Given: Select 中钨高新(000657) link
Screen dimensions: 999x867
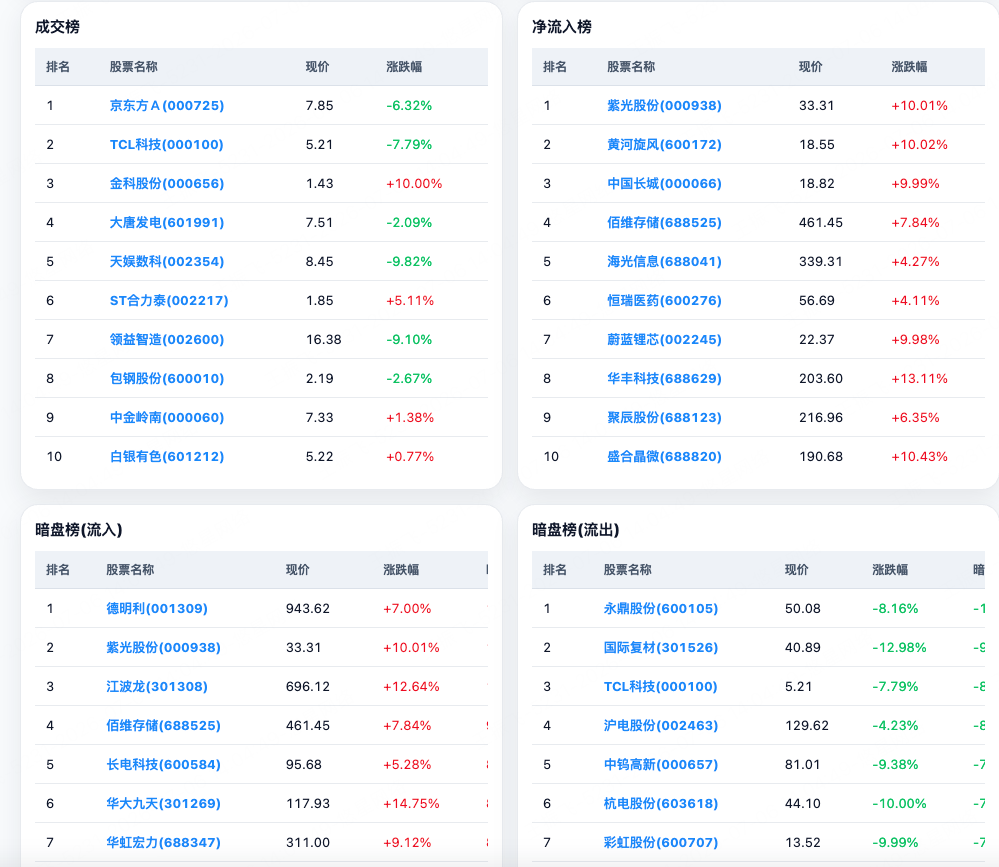Looking at the screenshot, I should click(661, 764).
